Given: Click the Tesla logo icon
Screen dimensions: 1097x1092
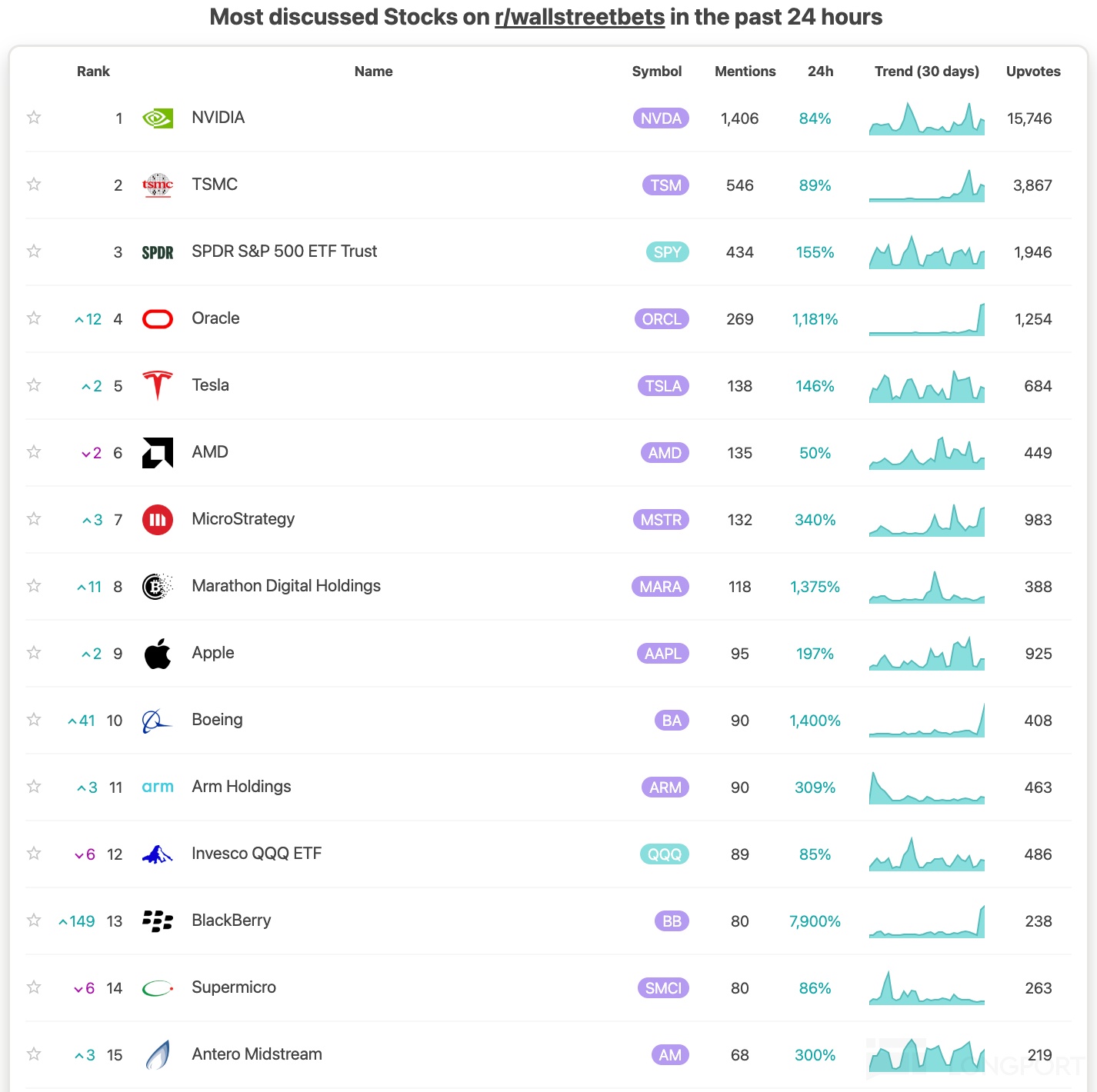Looking at the screenshot, I should (158, 386).
